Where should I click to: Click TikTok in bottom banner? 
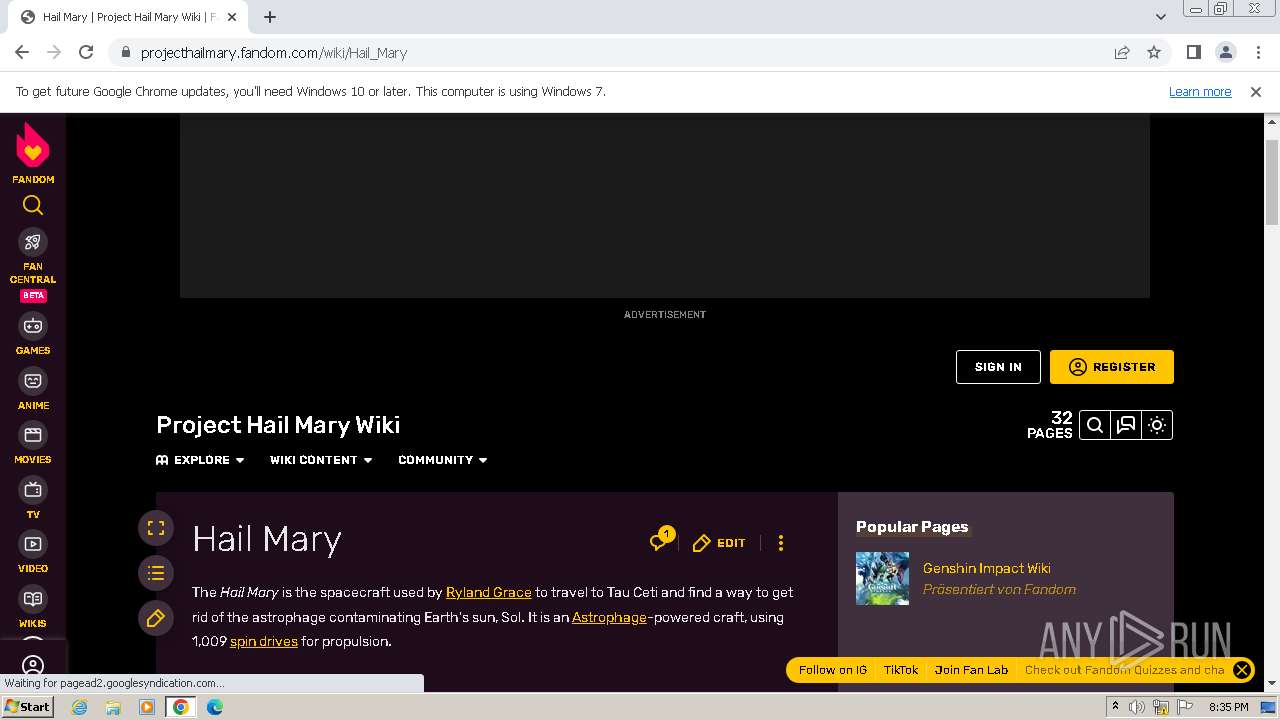tap(901, 670)
